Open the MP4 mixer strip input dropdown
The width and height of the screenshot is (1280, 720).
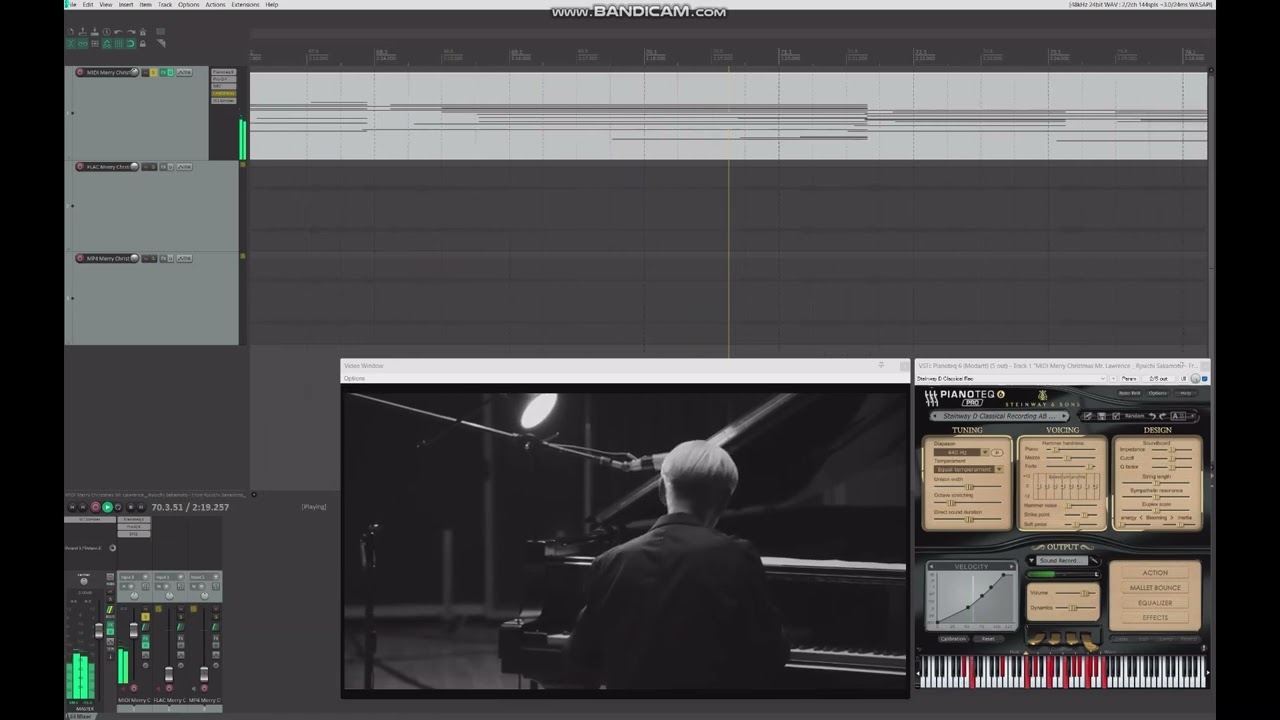pos(204,577)
